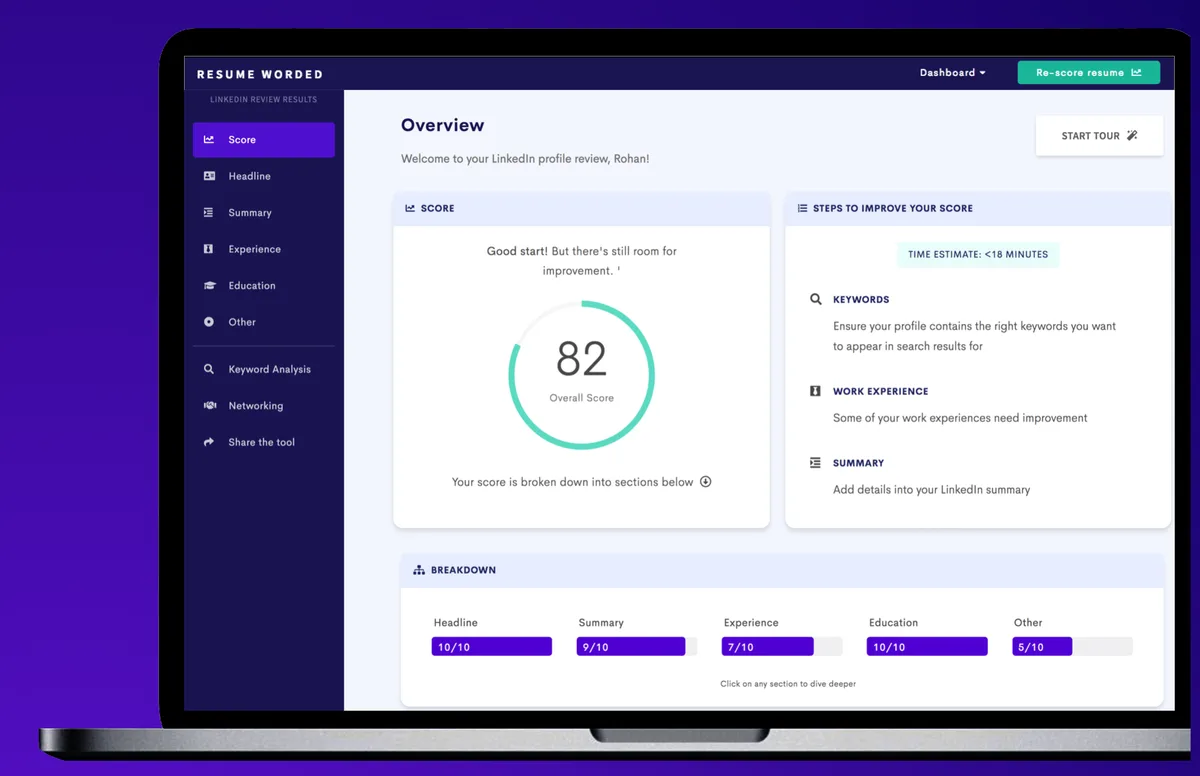The height and width of the screenshot is (776, 1200).
Task: Click the Other circle icon in sidebar
Action: tap(209, 322)
